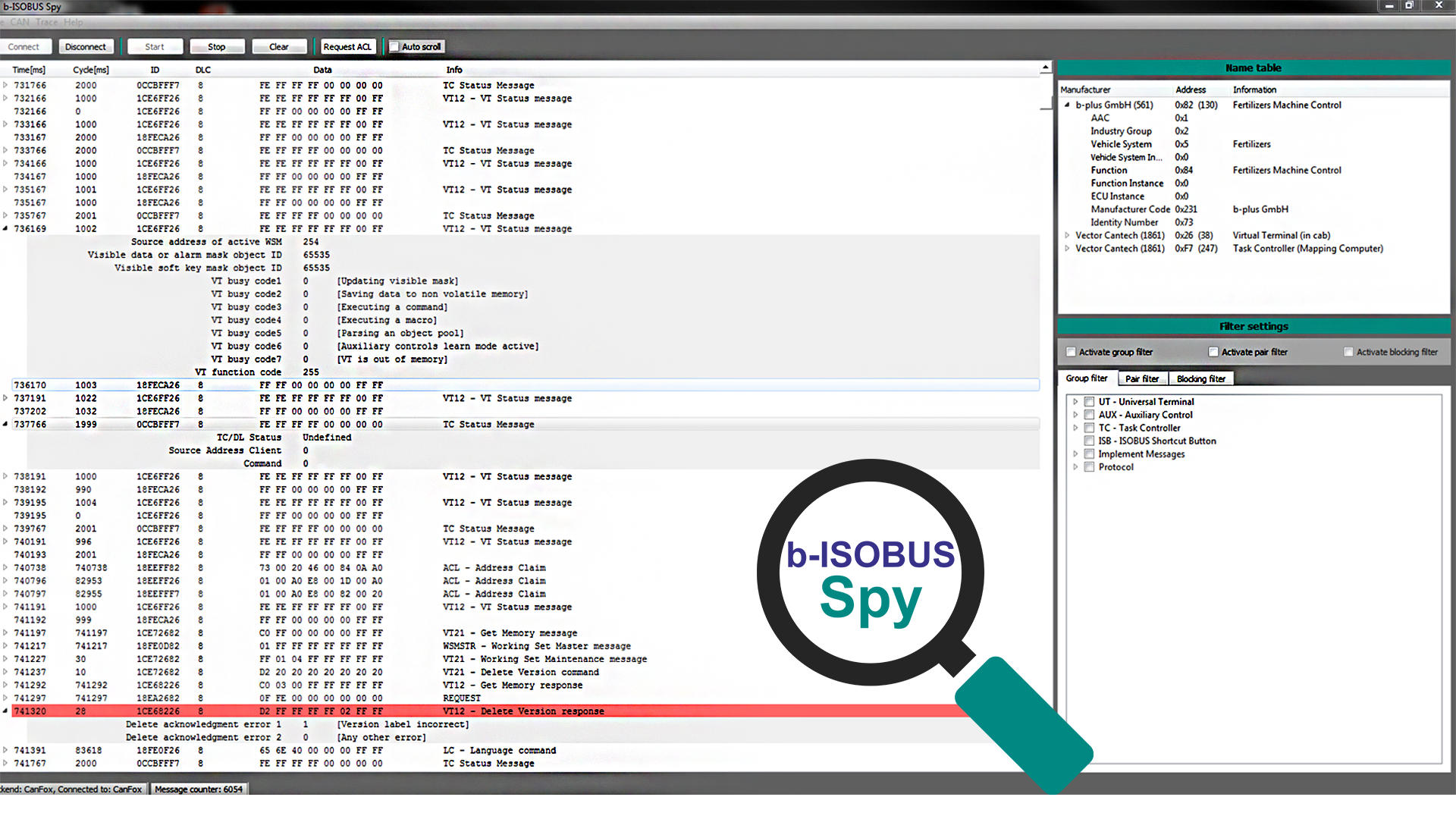Click the Info column header

(454, 70)
